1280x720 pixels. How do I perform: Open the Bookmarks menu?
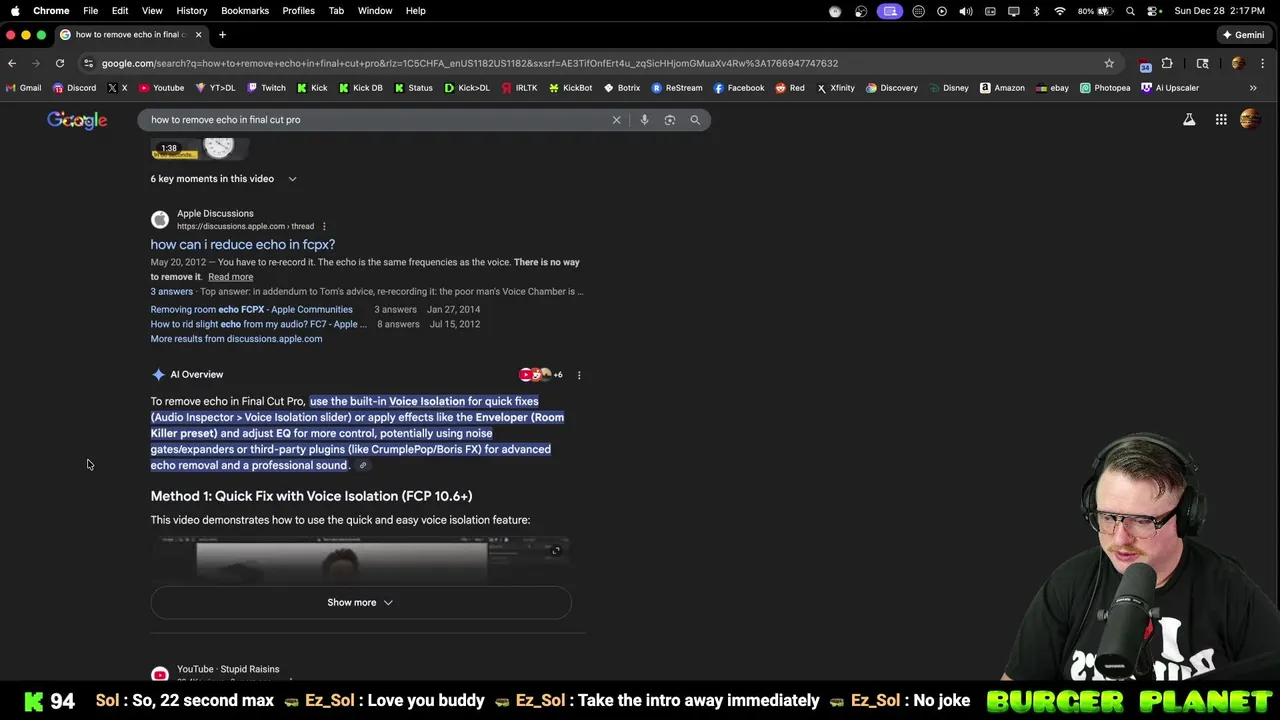pos(245,11)
